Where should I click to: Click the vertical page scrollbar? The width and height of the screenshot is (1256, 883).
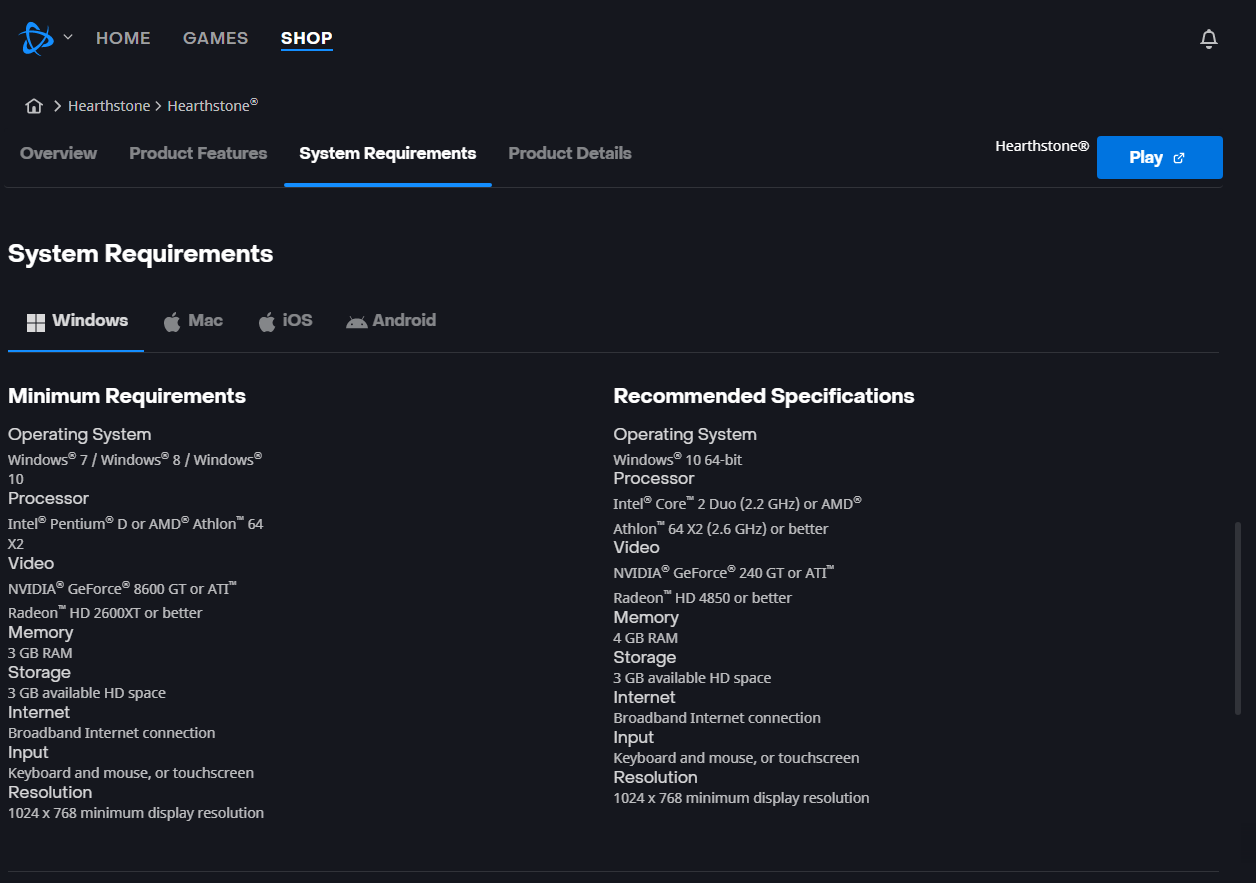tap(1239, 617)
